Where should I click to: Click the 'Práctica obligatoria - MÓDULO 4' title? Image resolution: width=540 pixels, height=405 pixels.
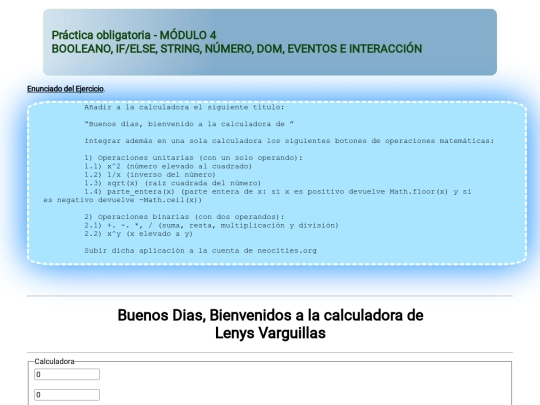coord(134,35)
